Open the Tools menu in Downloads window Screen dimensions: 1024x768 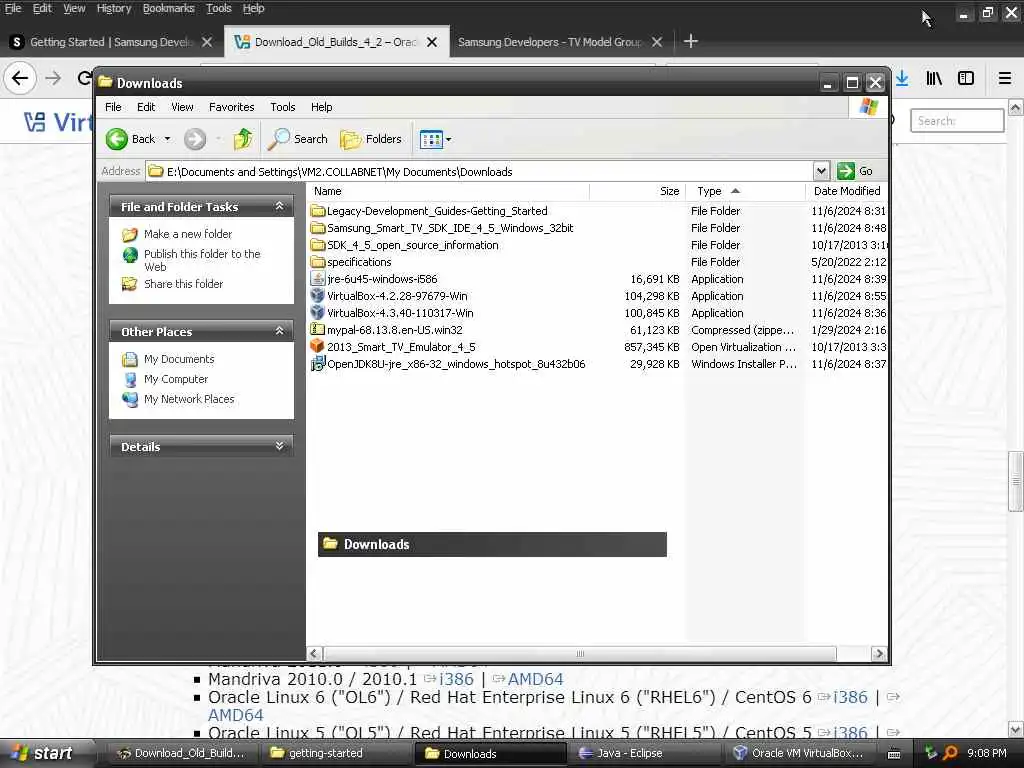click(x=282, y=107)
